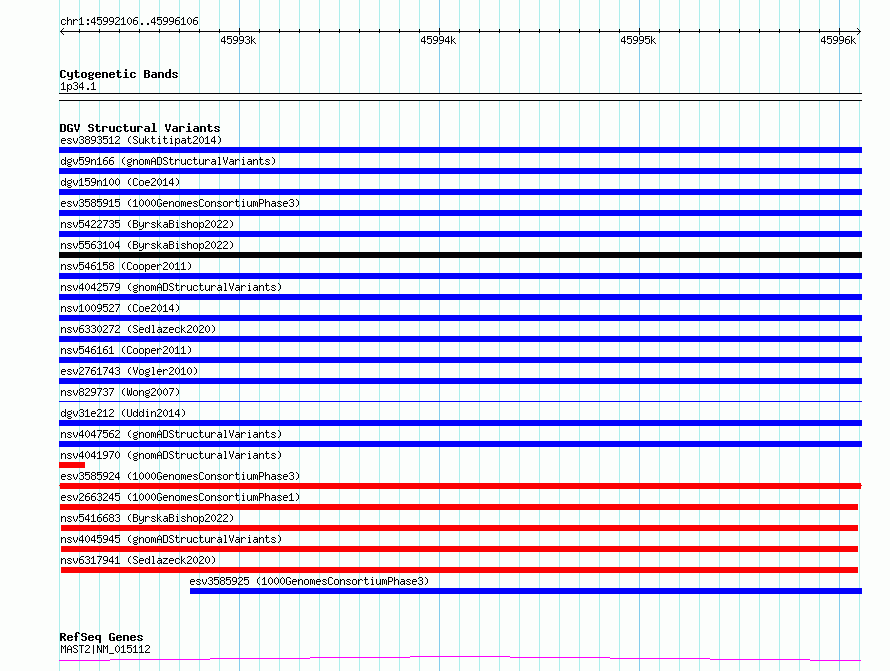
Task: Open esv3585925 (1000GenomesConsortiumPhase3) label
Action: point(309,581)
